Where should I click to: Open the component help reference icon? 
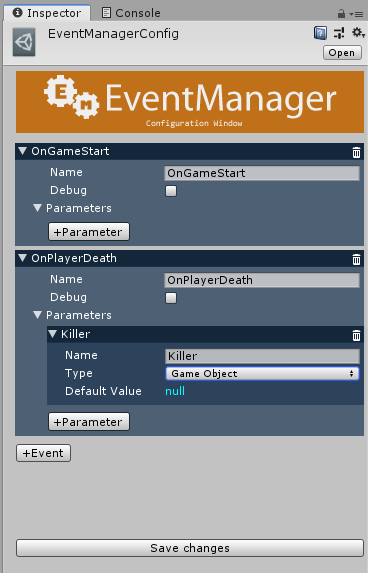point(320,33)
